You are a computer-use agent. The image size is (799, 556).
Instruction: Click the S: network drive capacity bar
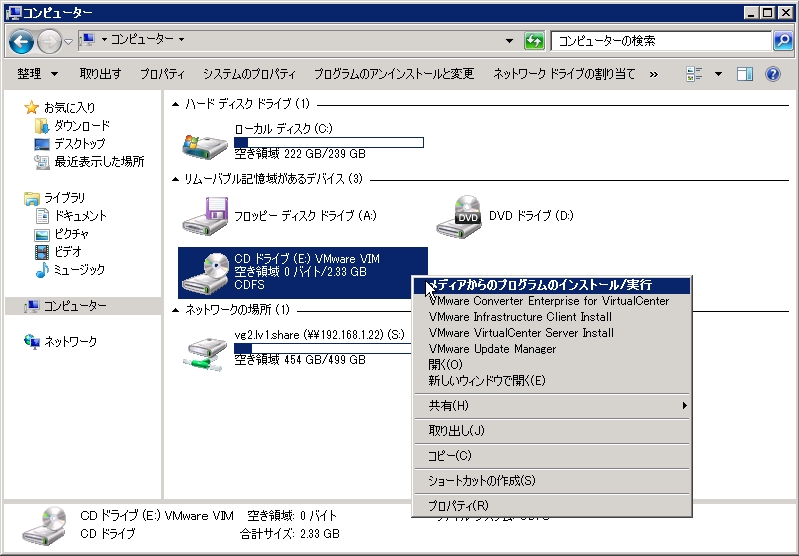[323, 349]
